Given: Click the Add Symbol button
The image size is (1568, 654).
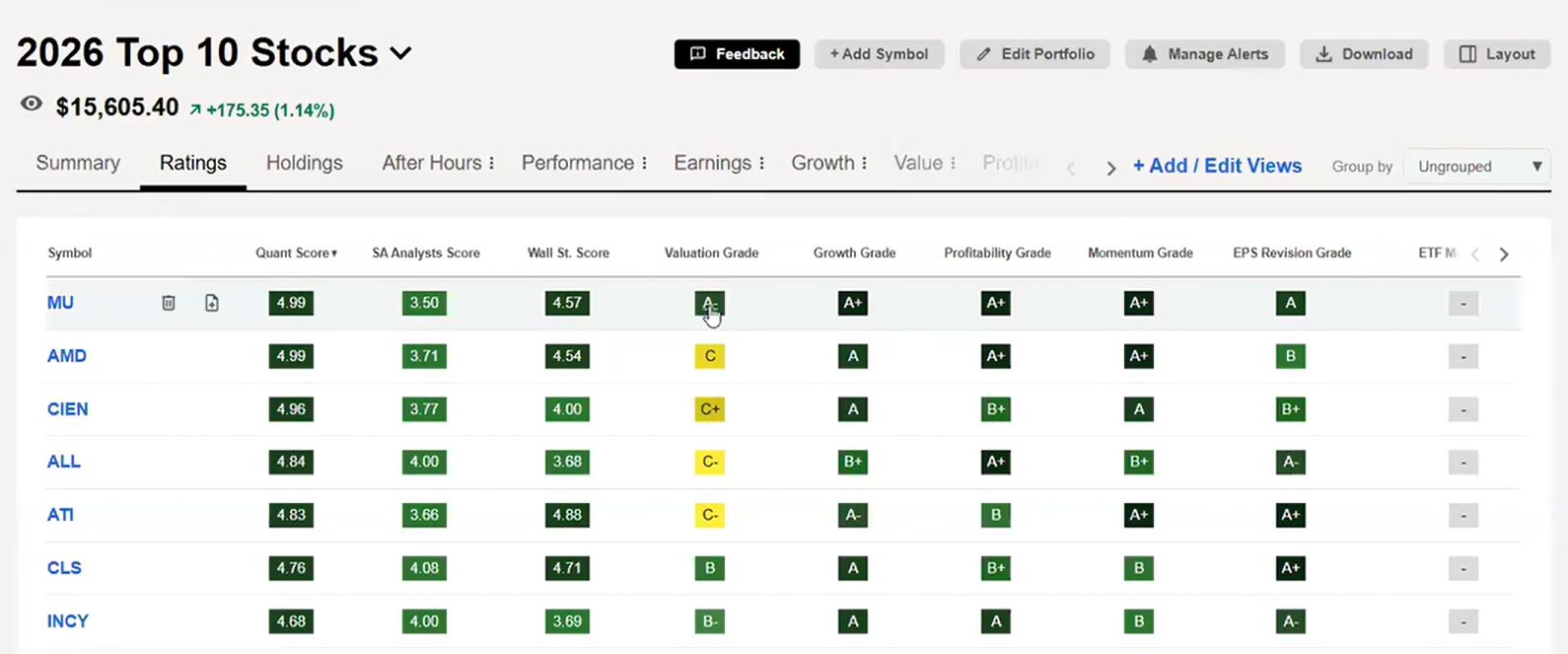Looking at the screenshot, I should click(x=879, y=54).
